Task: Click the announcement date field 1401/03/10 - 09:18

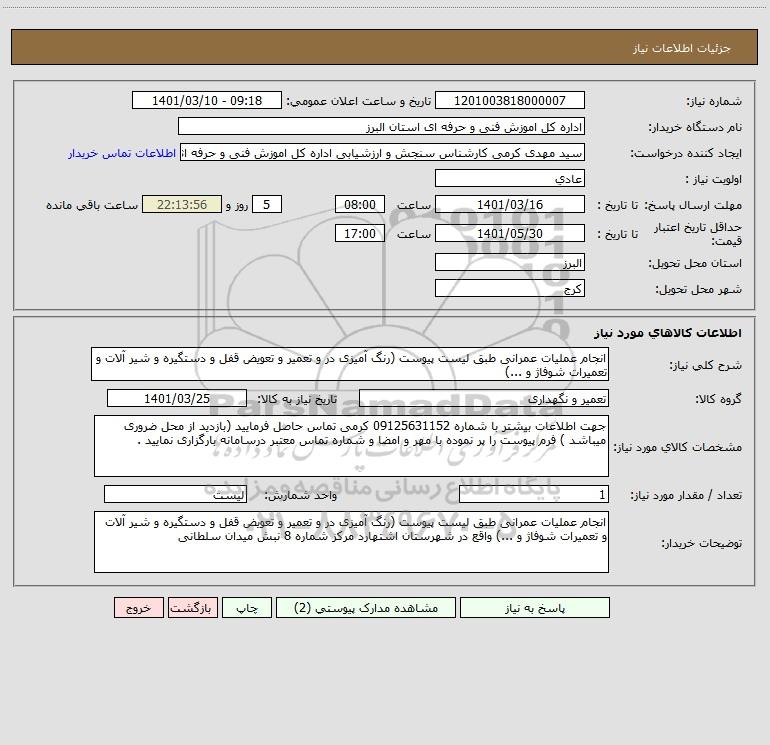Action: pos(207,100)
